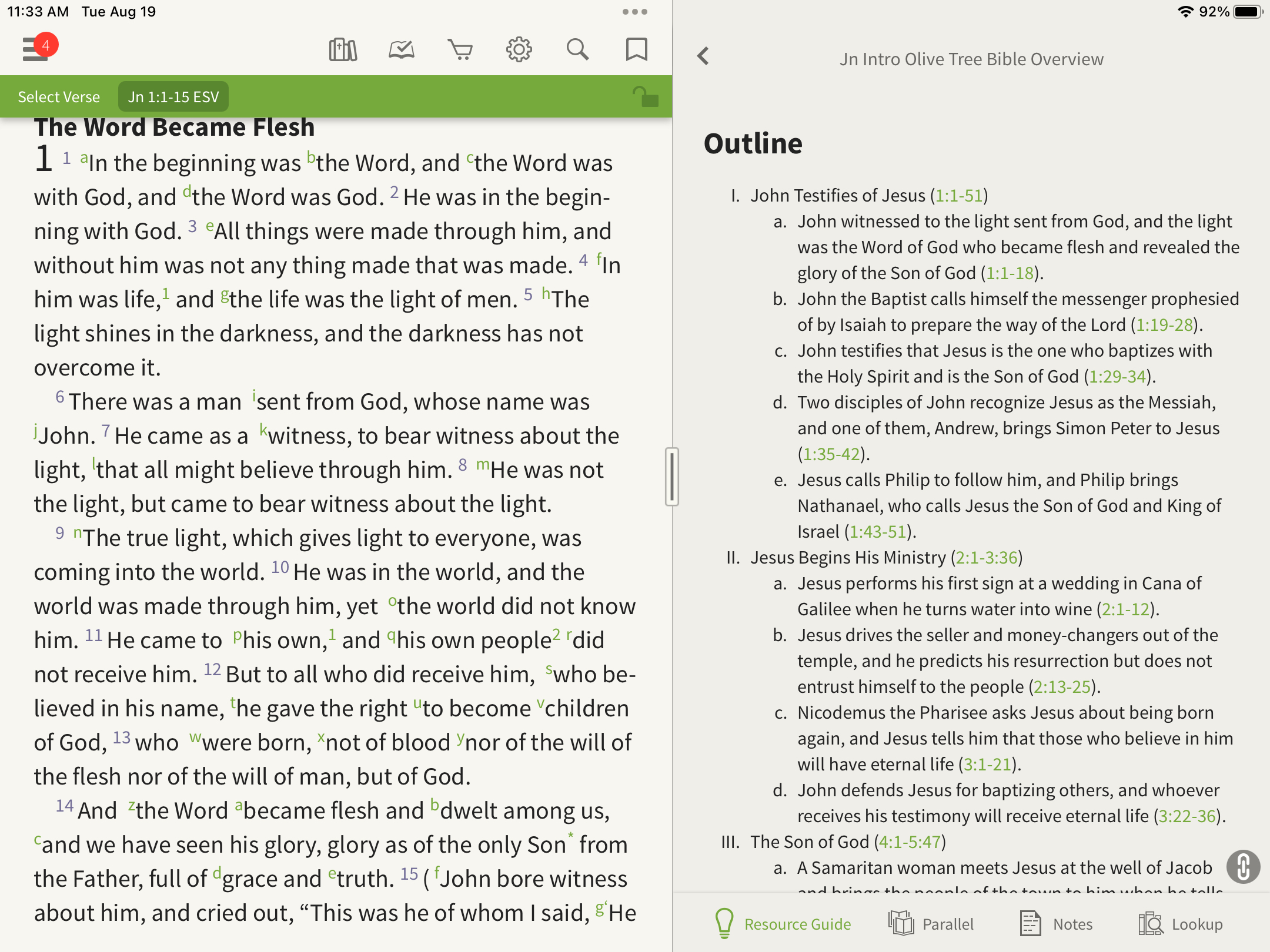Open the hamburger main menu
Image resolution: width=1270 pixels, height=952 pixels.
tap(35, 49)
